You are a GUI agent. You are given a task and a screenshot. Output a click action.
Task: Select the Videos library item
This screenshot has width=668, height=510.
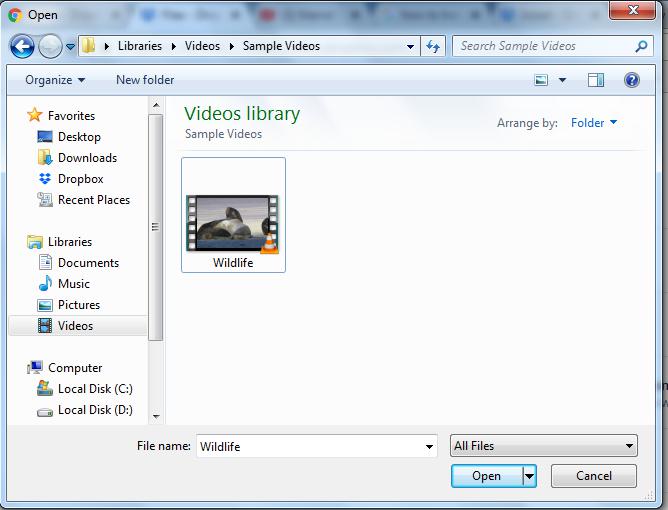[x=78, y=326]
